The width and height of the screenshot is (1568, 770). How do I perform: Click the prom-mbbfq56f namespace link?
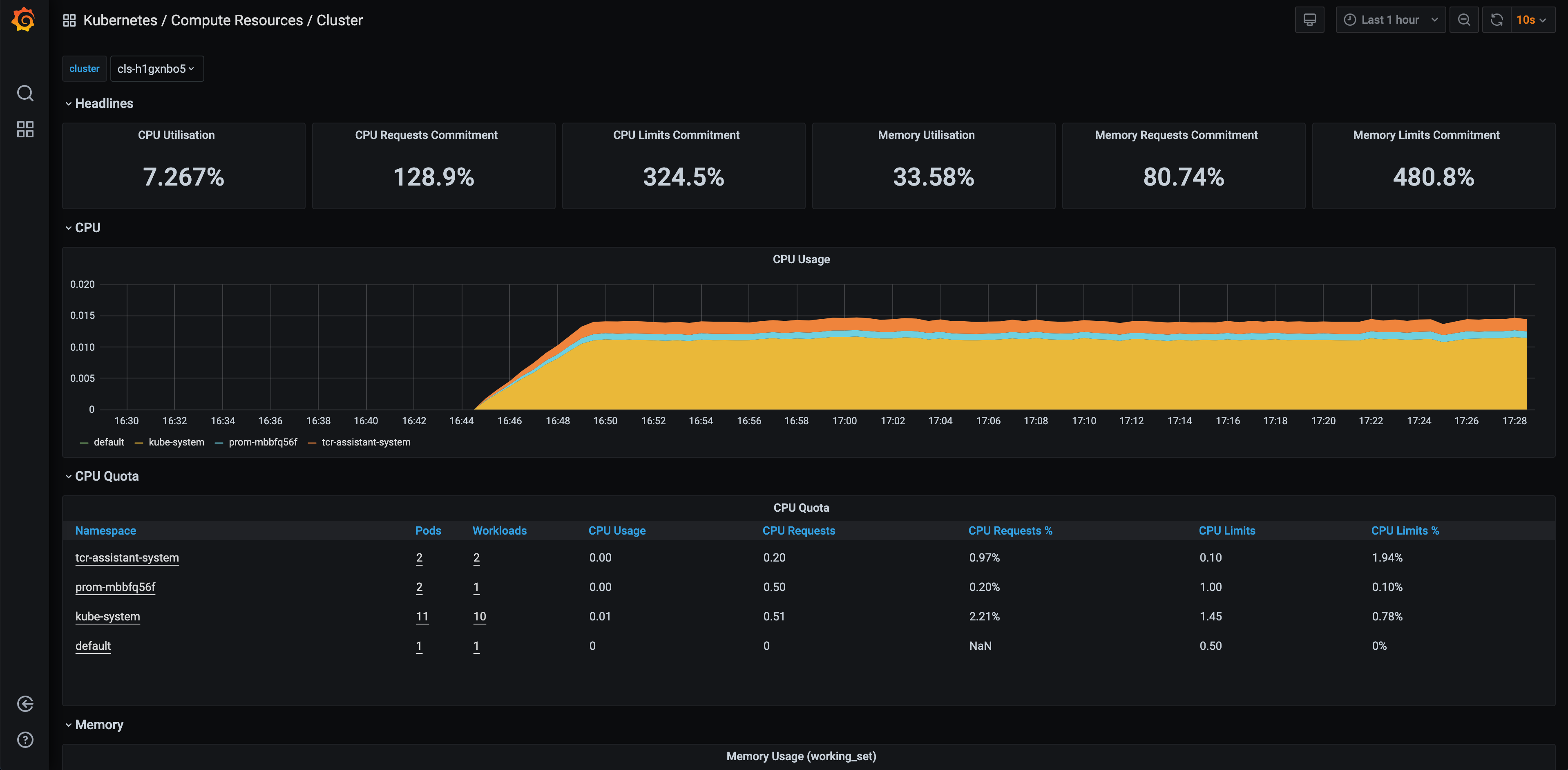pos(114,587)
